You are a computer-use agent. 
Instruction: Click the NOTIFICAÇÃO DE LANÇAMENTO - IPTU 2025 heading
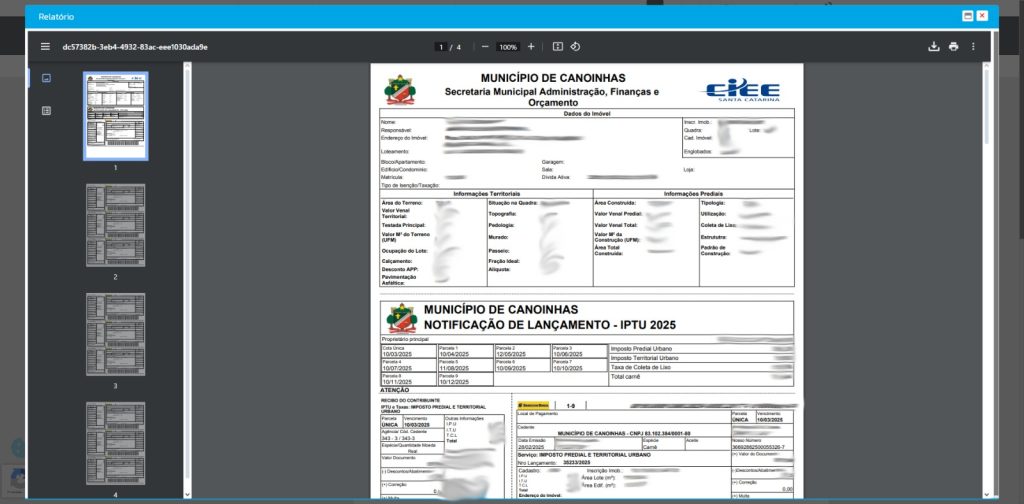[550, 324]
